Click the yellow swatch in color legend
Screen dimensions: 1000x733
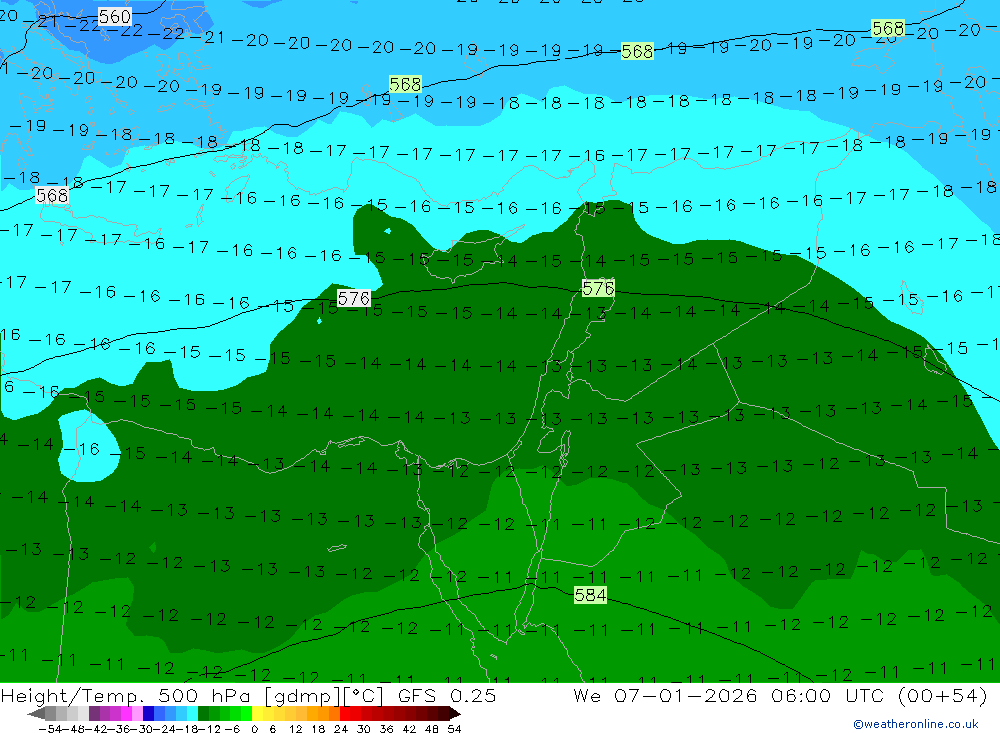pos(257,713)
